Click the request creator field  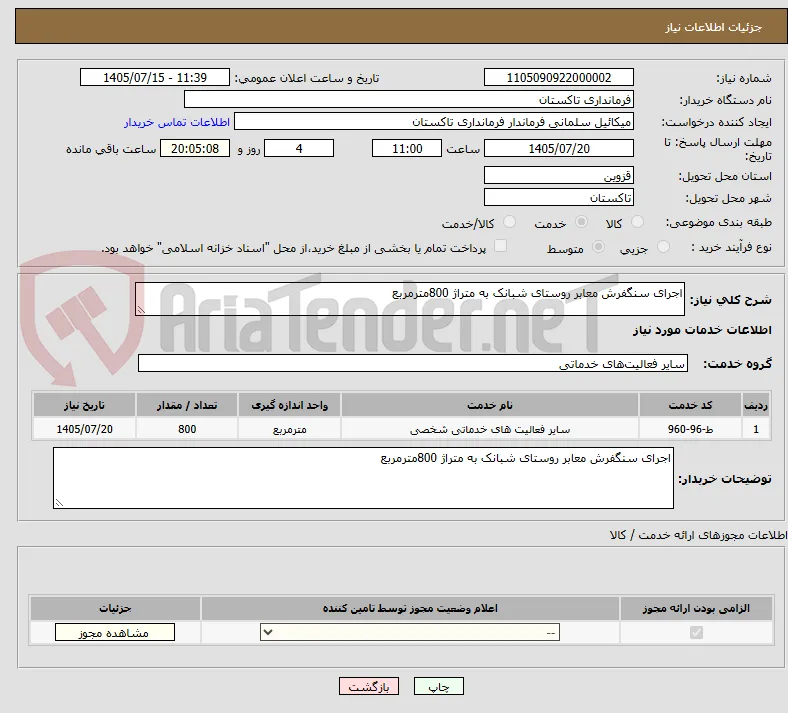point(434,122)
